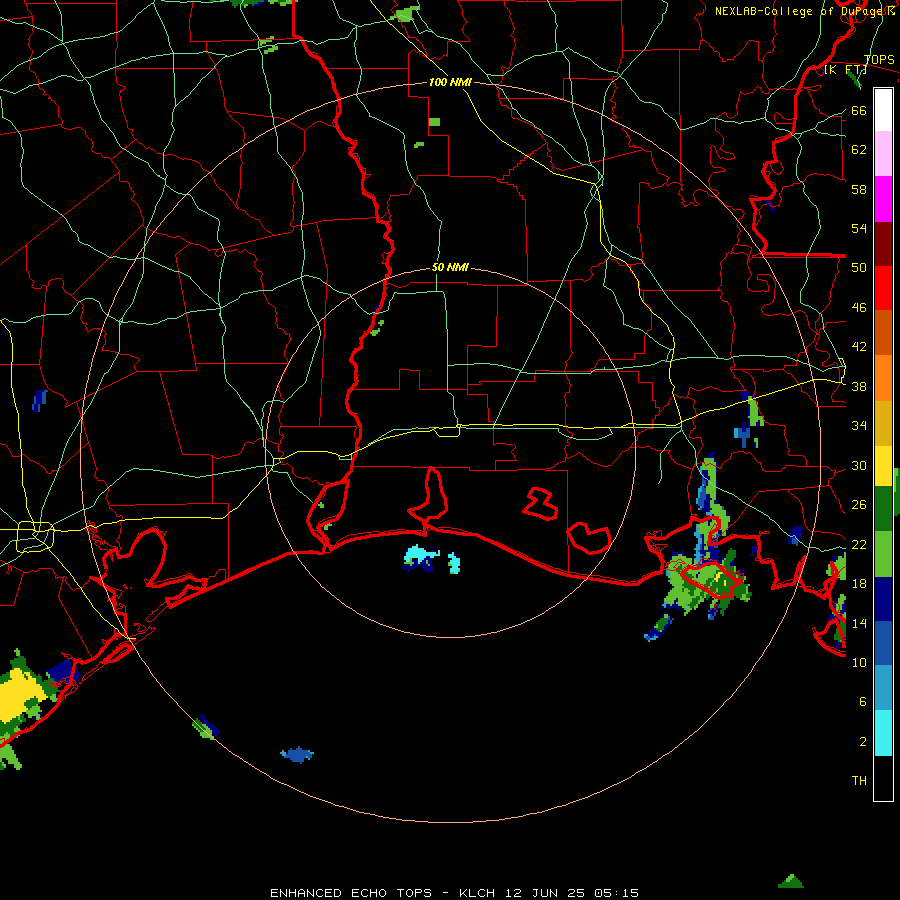Click the 100 NMI range ring label
The width and height of the screenshot is (900, 900).
point(450,82)
